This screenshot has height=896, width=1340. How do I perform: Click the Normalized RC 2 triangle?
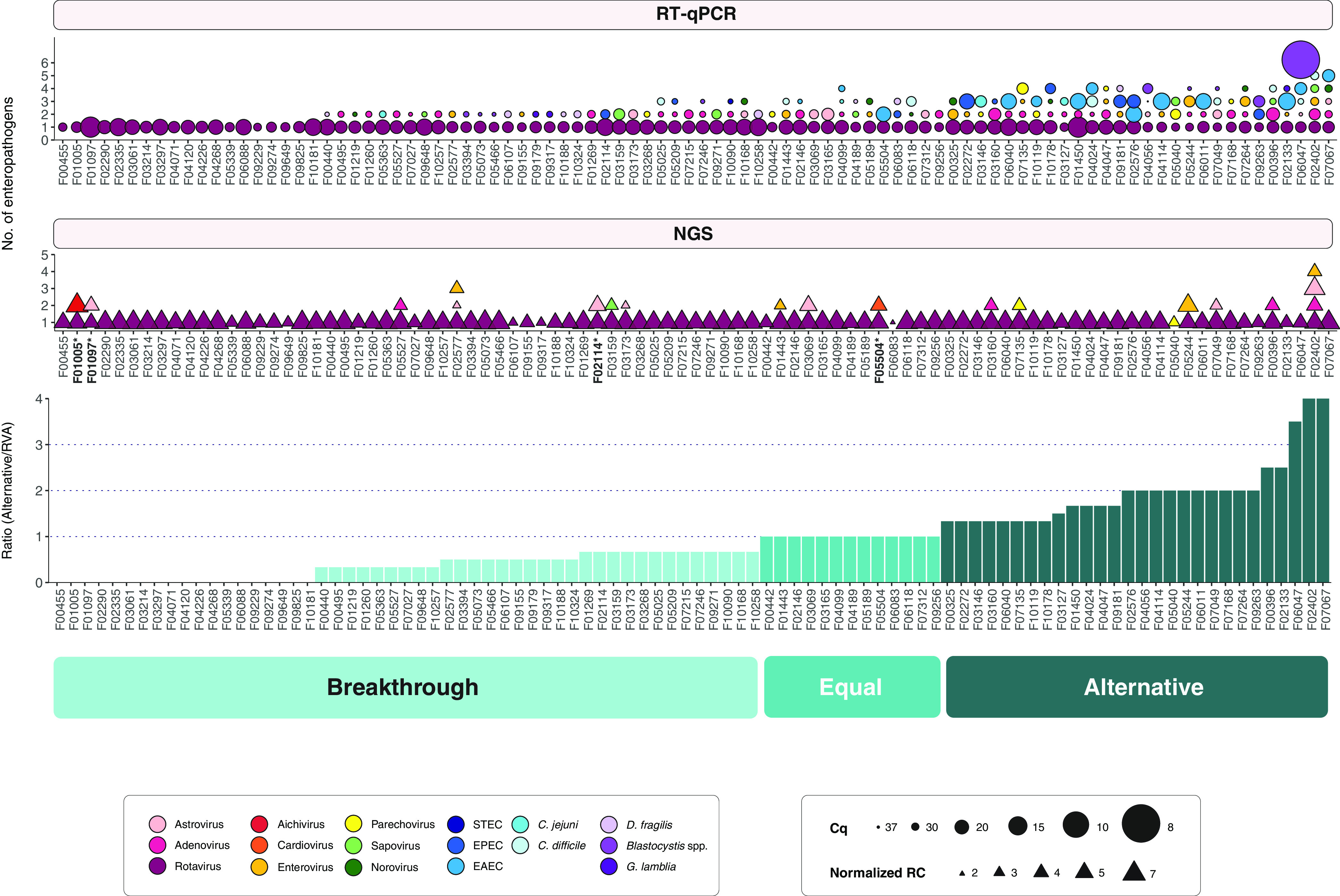point(962,873)
